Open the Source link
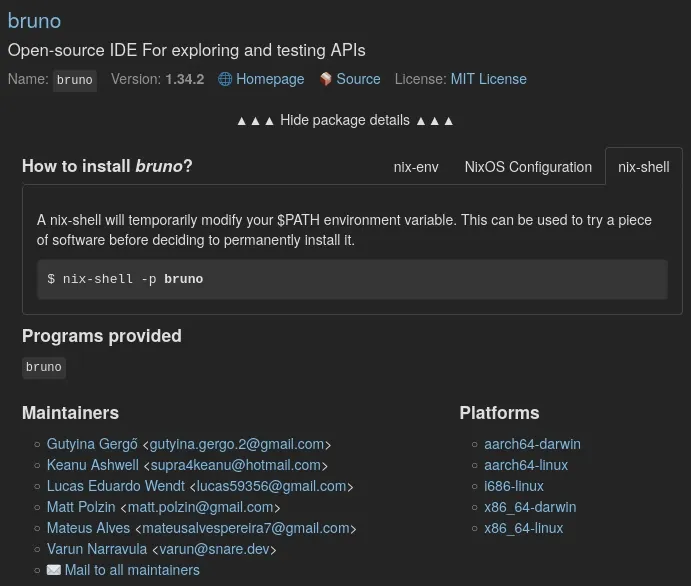Image resolution: width=691 pixels, height=586 pixels. coord(358,79)
